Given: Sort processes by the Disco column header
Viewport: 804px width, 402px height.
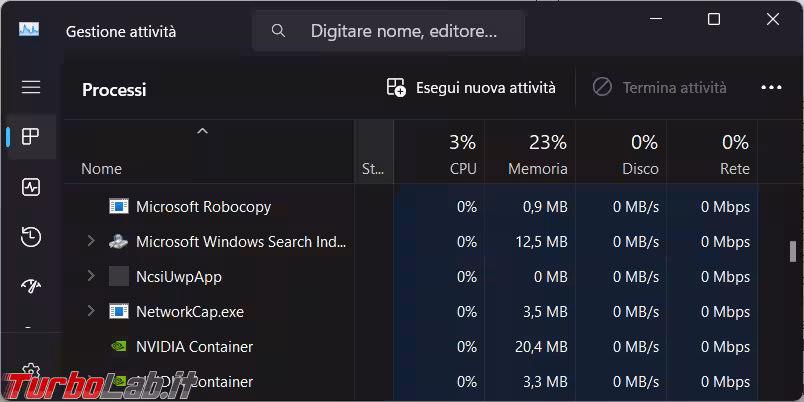Looking at the screenshot, I should pos(640,154).
